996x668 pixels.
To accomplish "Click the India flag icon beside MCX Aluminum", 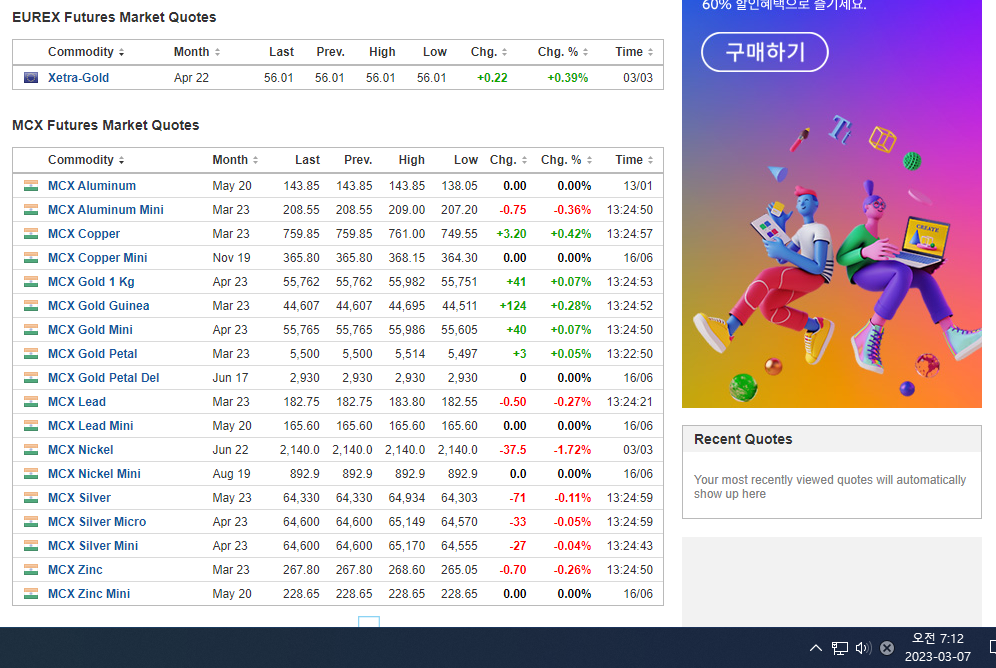I will [30, 185].
